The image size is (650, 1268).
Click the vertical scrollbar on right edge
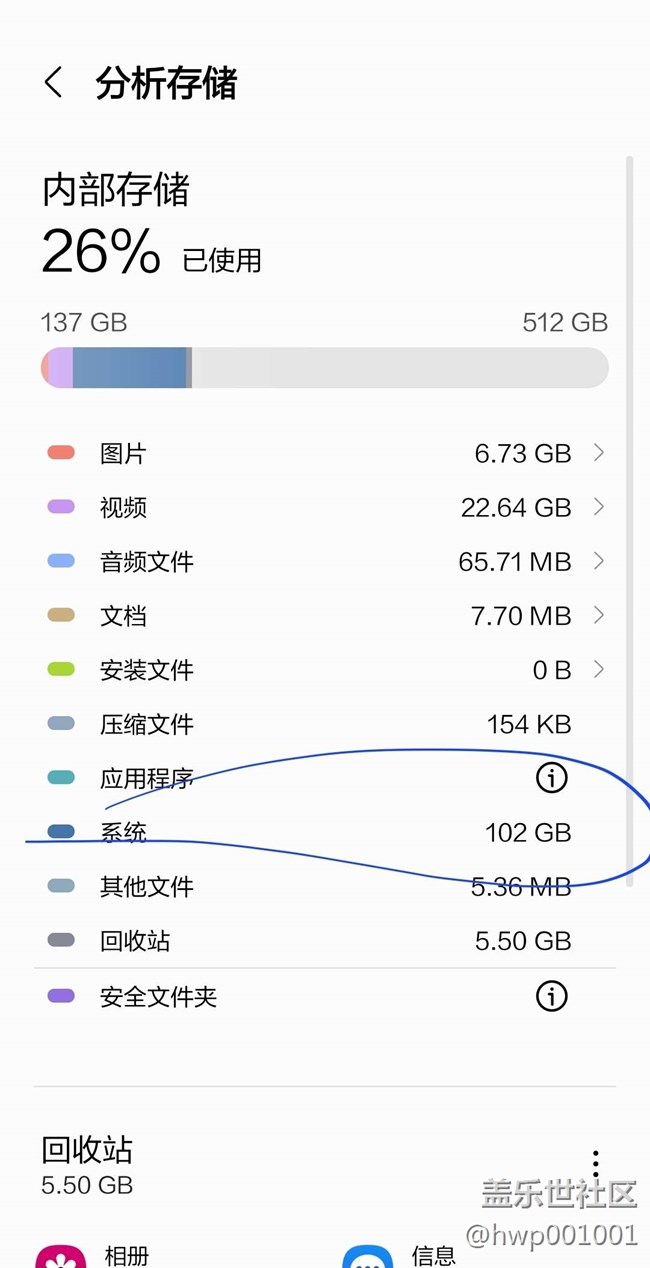pos(629,520)
